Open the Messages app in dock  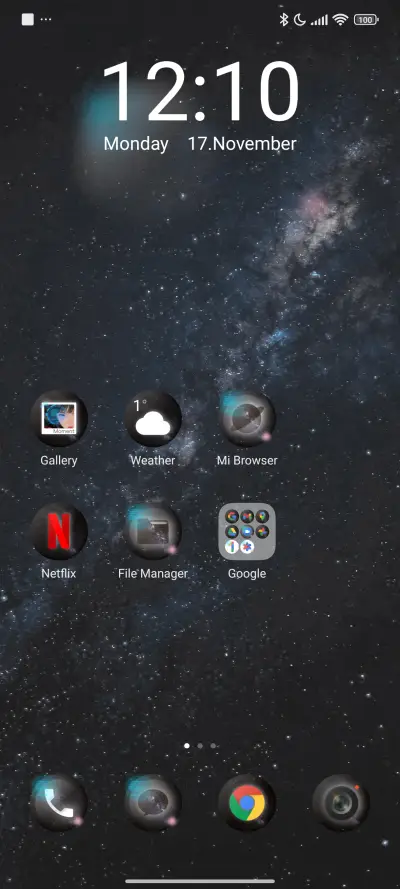coord(153,803)
